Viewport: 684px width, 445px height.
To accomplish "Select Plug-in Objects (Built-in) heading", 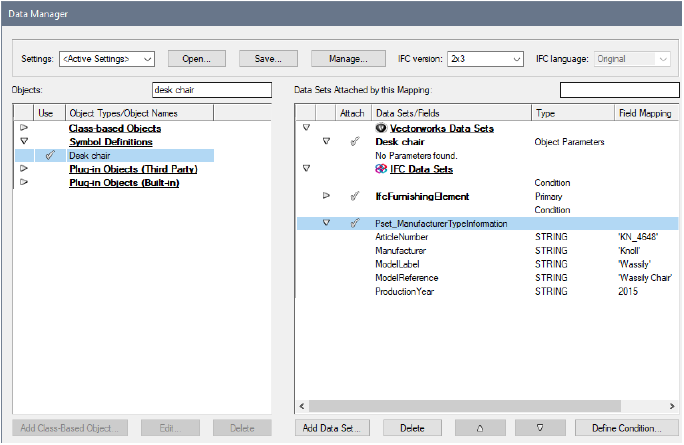I will [124, 182].
